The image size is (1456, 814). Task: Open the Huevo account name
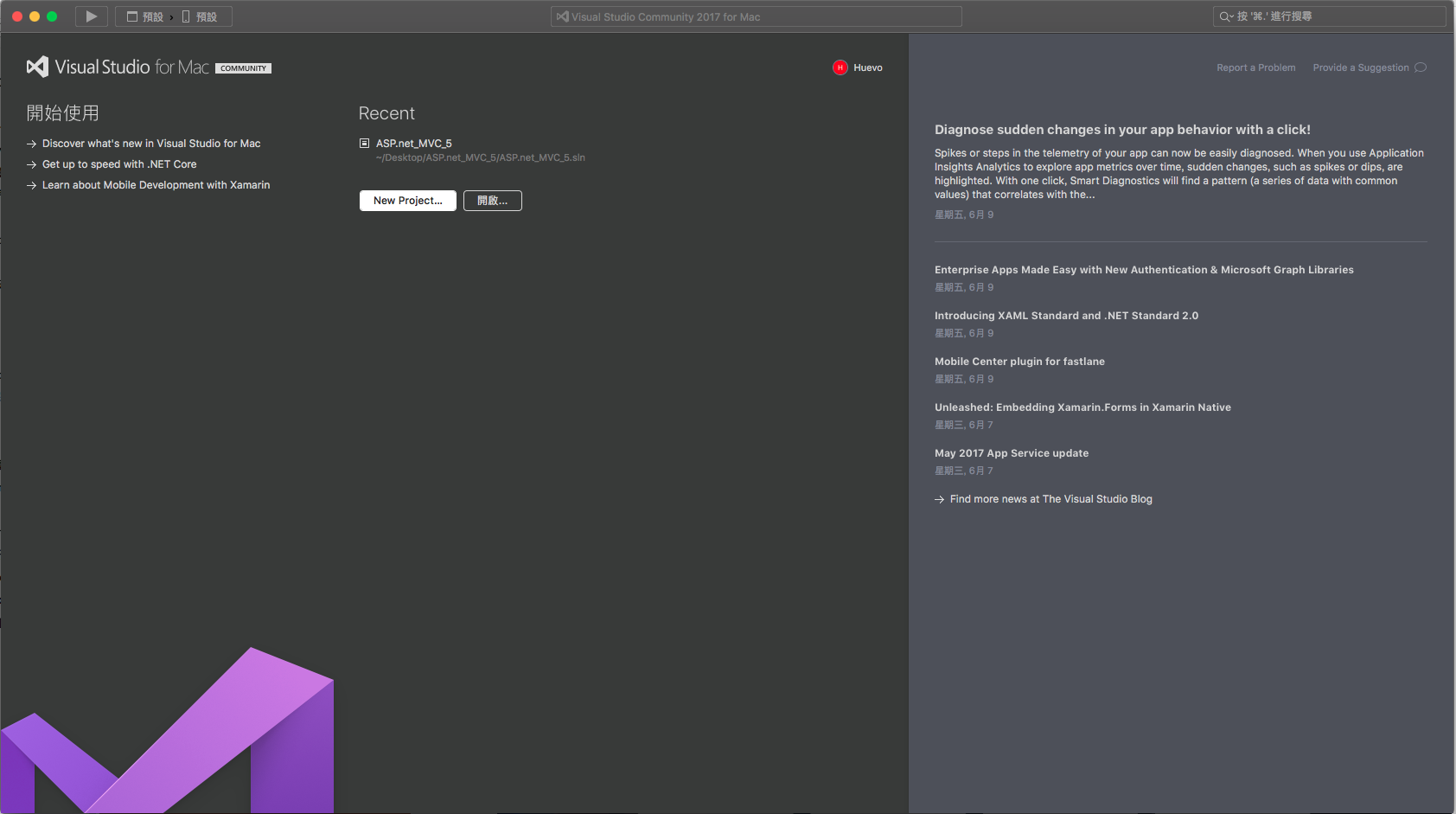tap(868, 67)
